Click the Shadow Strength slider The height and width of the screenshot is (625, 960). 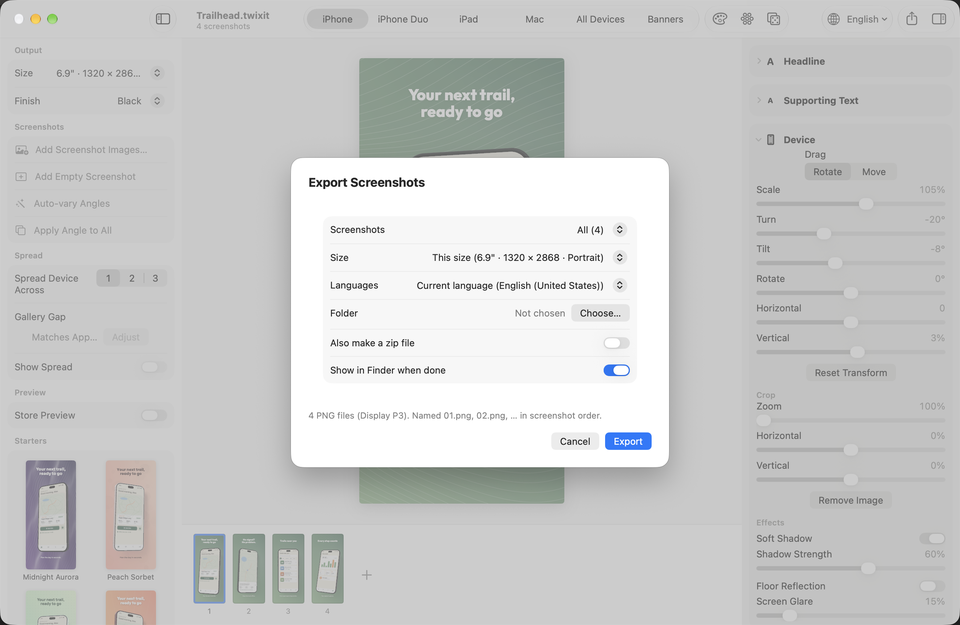(850, 568)
